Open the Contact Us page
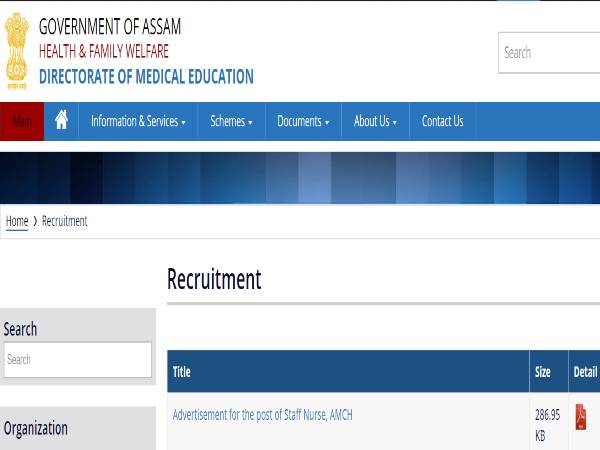 [442, 121]
